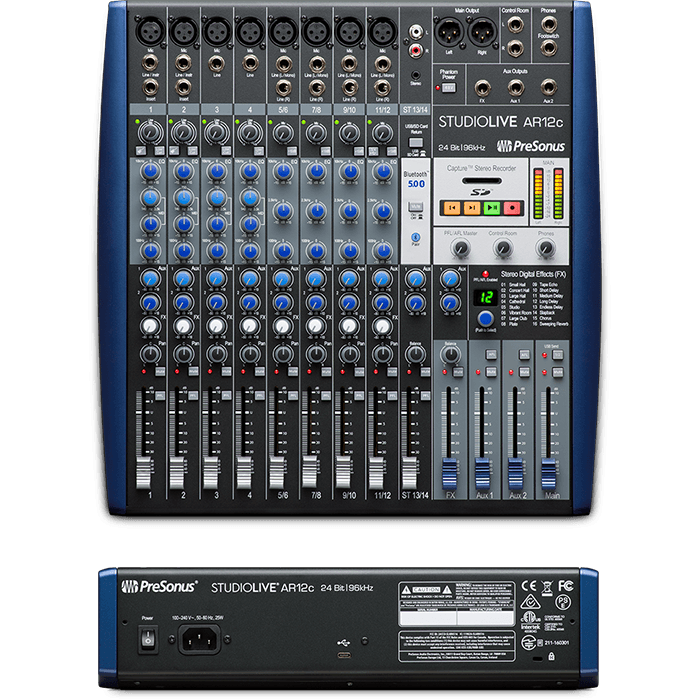The width and height of the screenshot is (700, 700).
Task: Select the rear IEC power inlet
Action: (200, 639)
